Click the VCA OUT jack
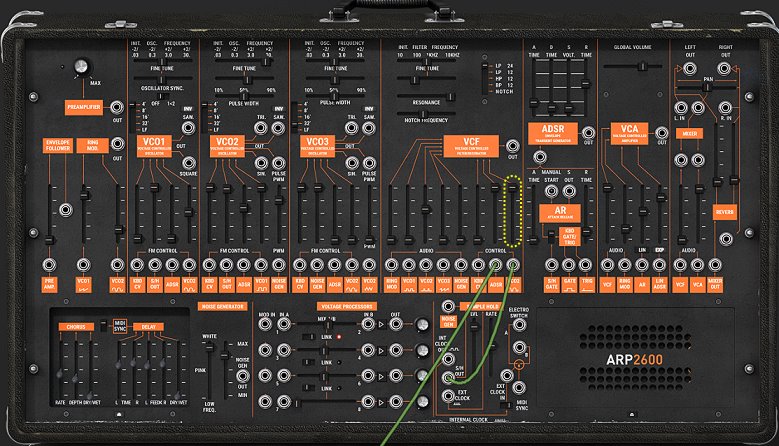The image size is (779, 446). point(661,133)
